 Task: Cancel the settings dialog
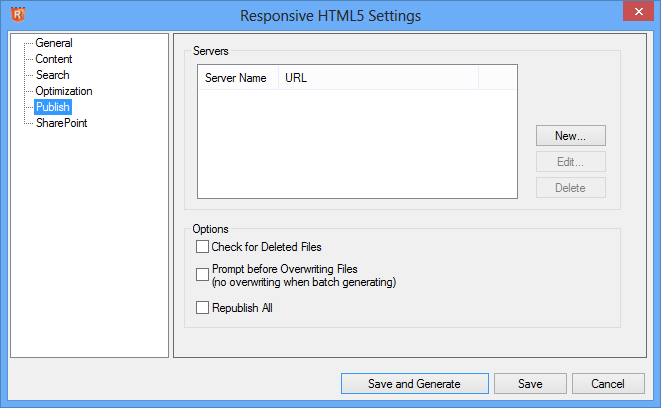point(607,384)
